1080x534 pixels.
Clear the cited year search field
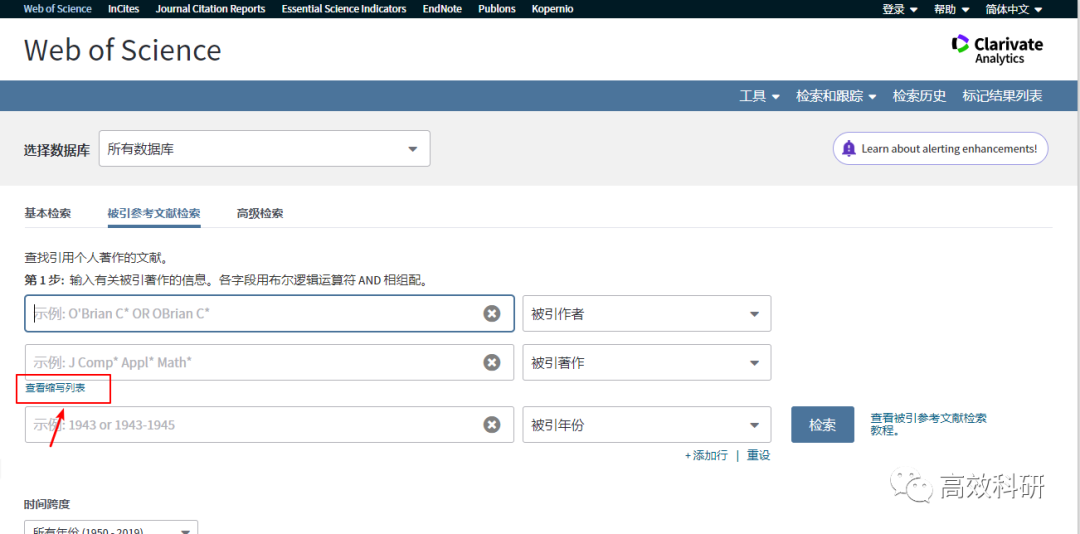[491, 424]
